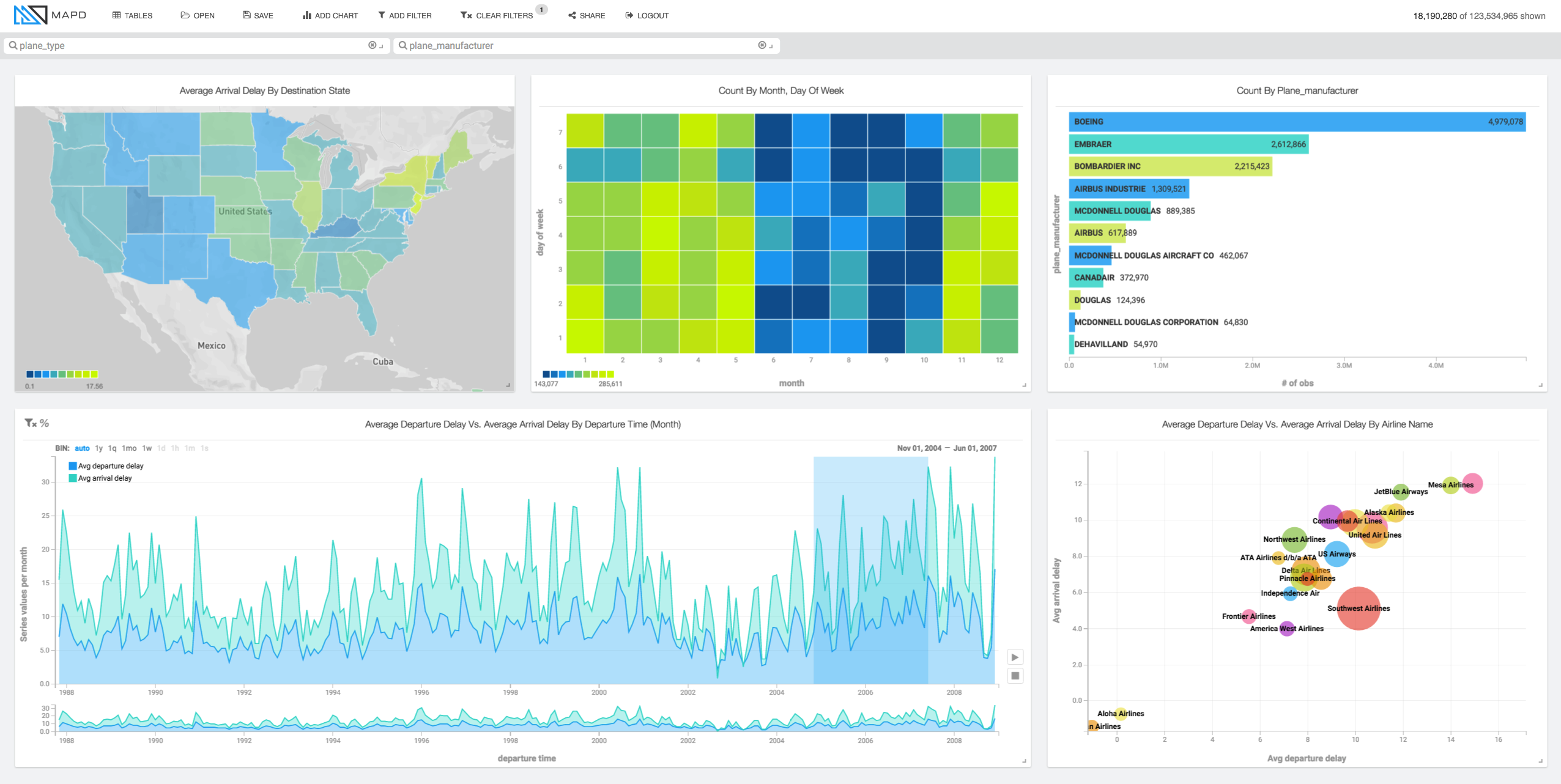
Task: Click the US Airways bubble
Action: click(x=1337, y=553)
